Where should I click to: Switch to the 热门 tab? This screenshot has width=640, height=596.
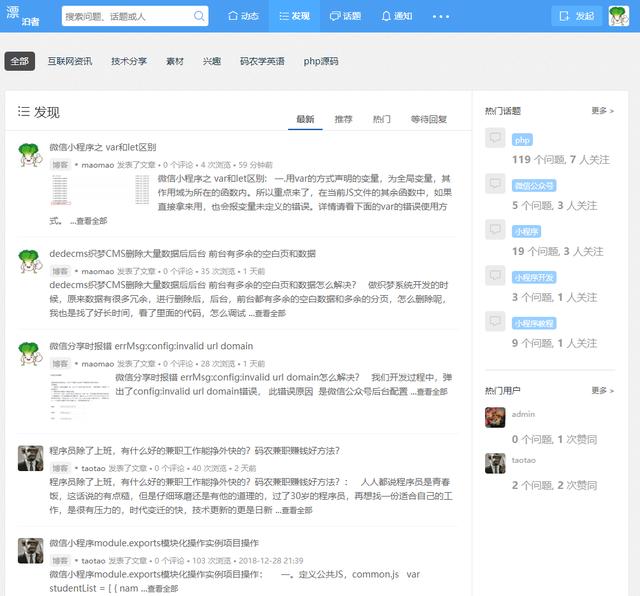click(382, 119)
